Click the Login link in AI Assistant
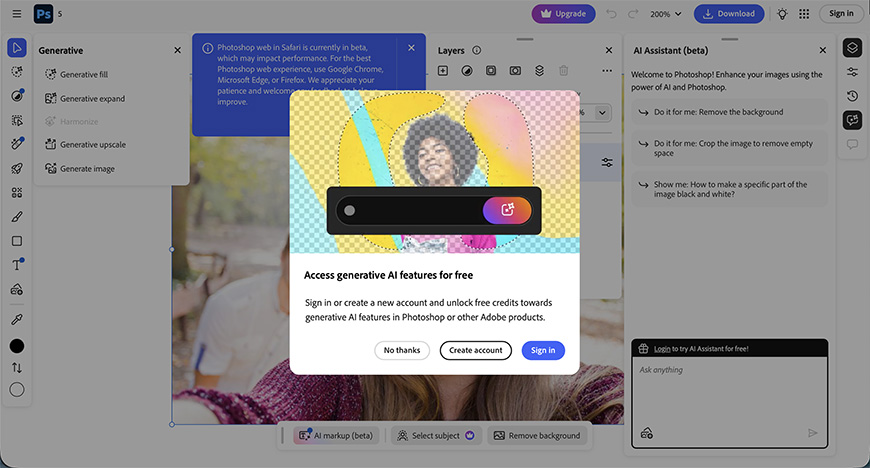This screenshot has width=870, height=468. tap(662, 349)
